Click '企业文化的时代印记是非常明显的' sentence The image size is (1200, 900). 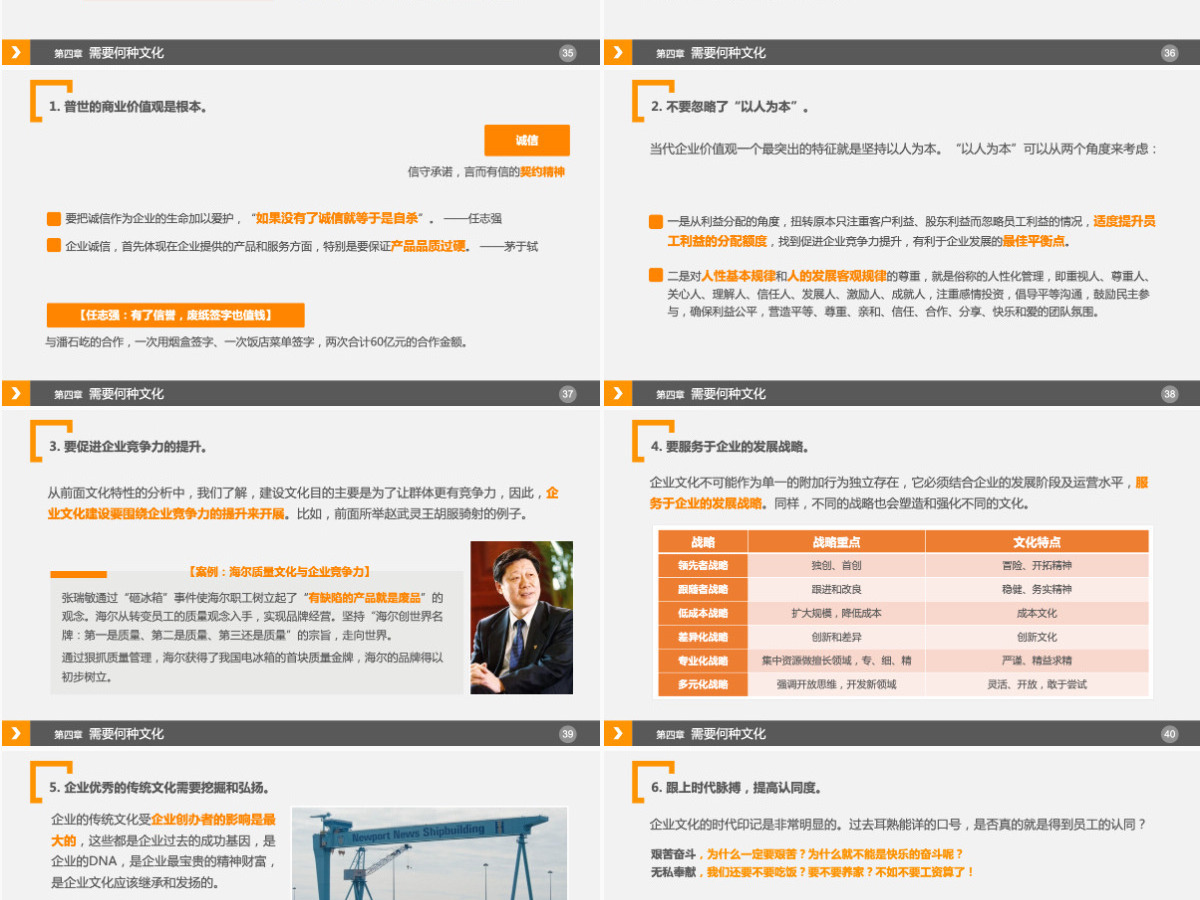click(897, 825)
